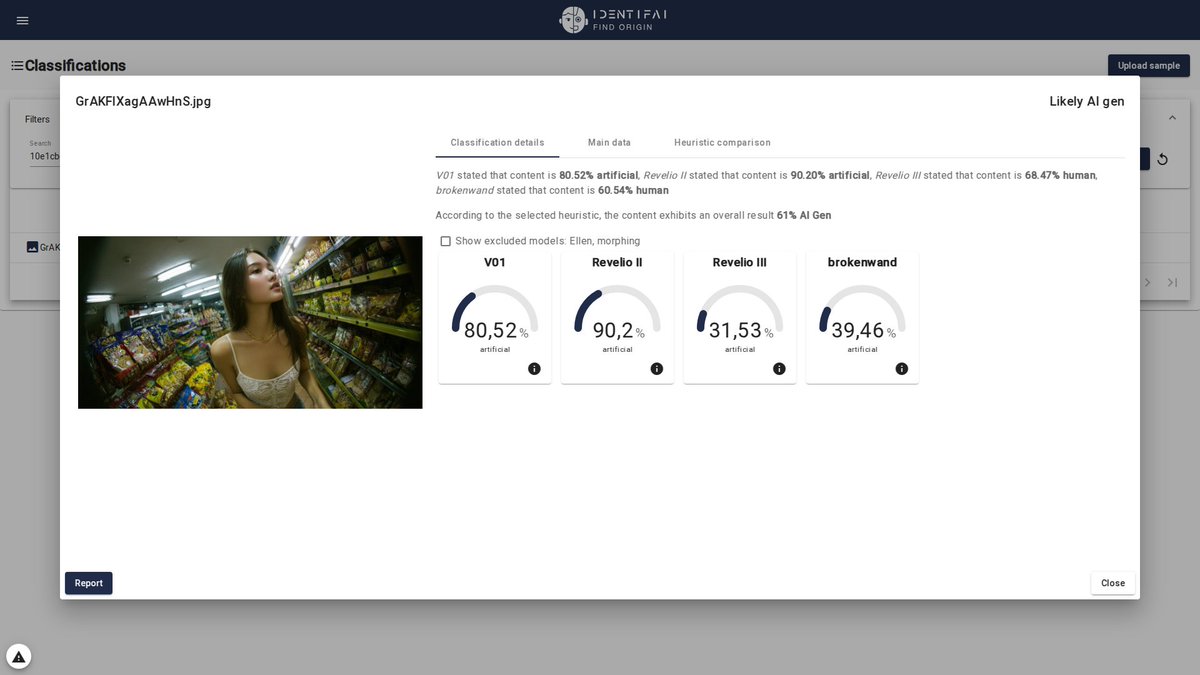Viewport: 1200px width, 675px height.
Task: View brokenwand model information icon
Action: (x=901, y=368)
